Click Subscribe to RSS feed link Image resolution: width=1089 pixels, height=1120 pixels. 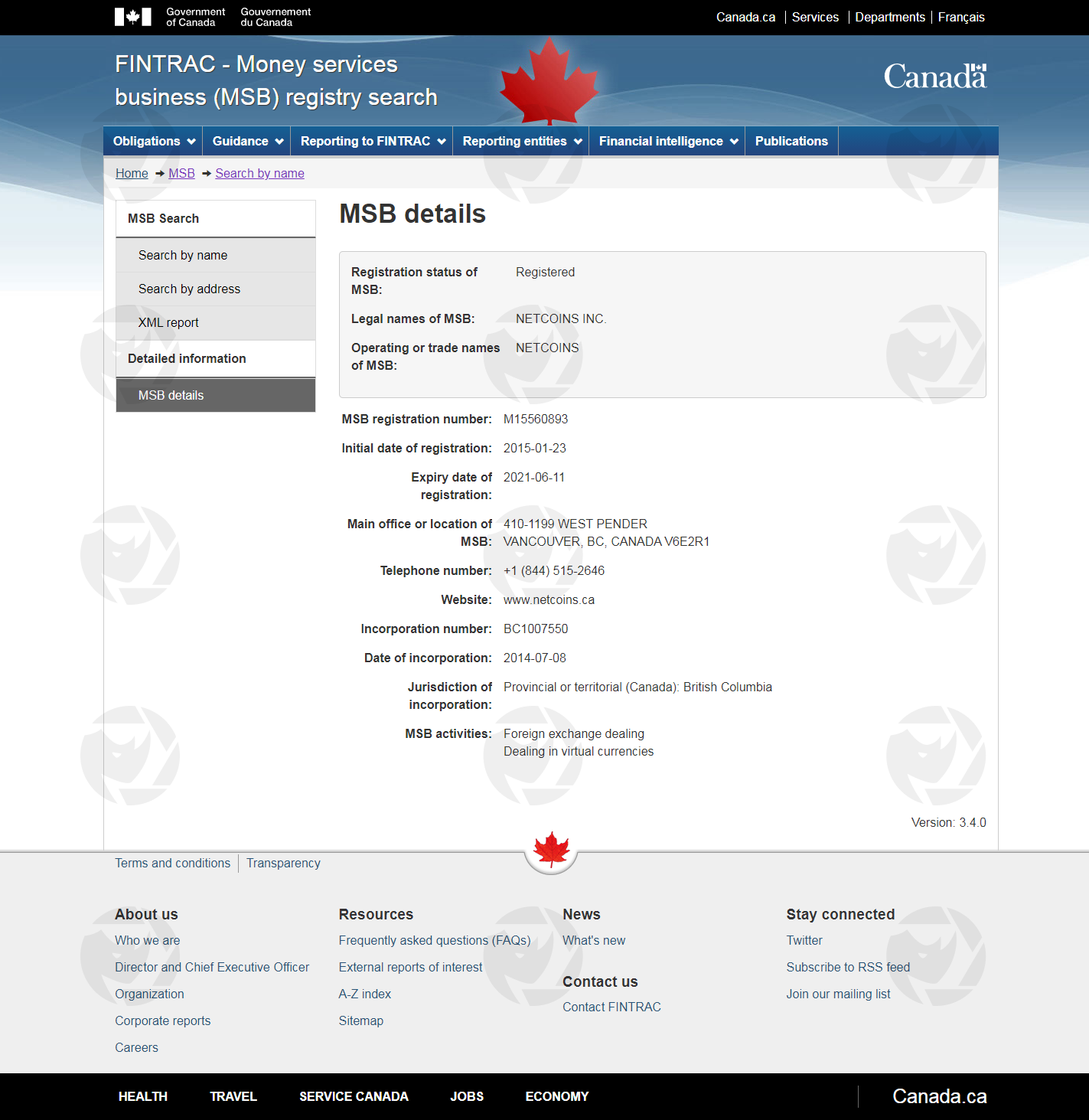point(848,967)
